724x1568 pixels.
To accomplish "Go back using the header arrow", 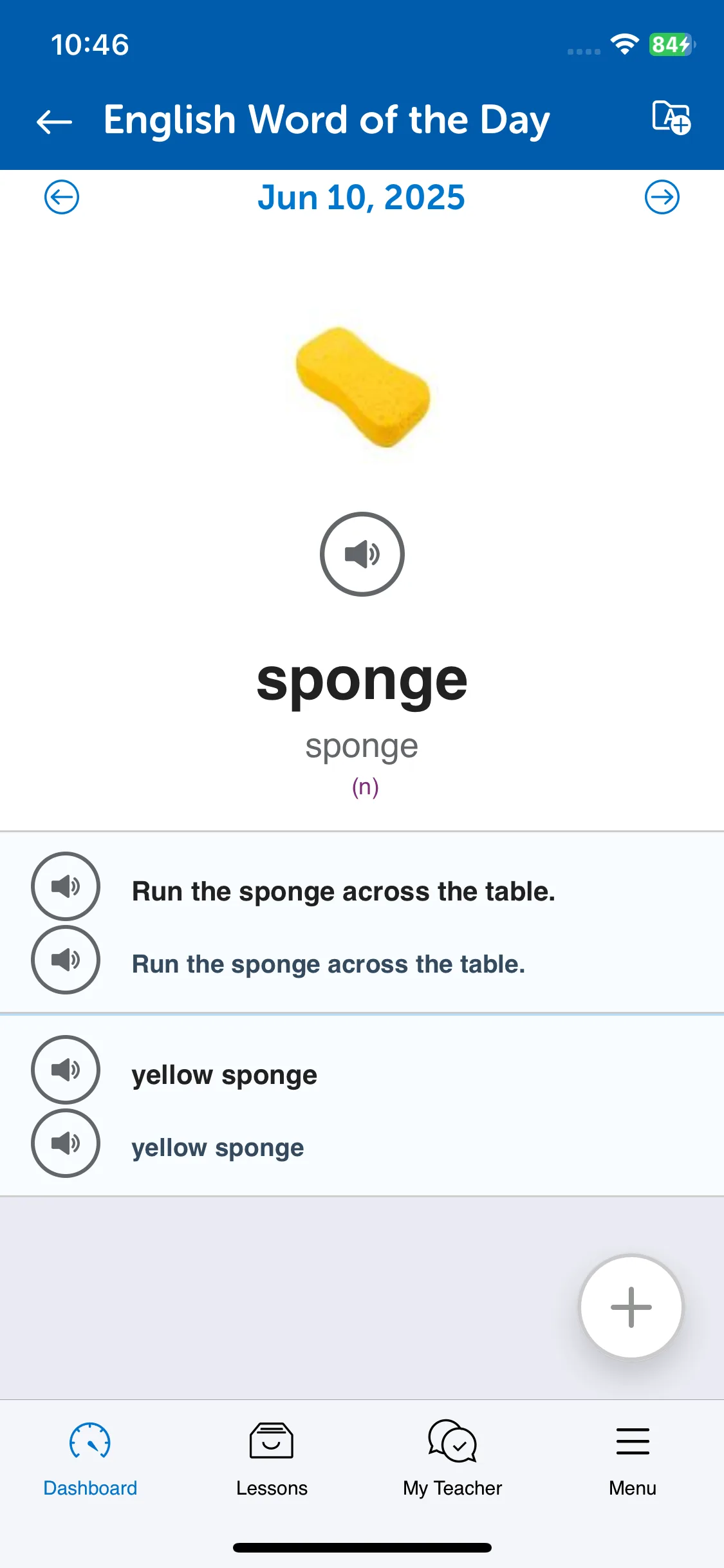I will click(x=55, y=121).
